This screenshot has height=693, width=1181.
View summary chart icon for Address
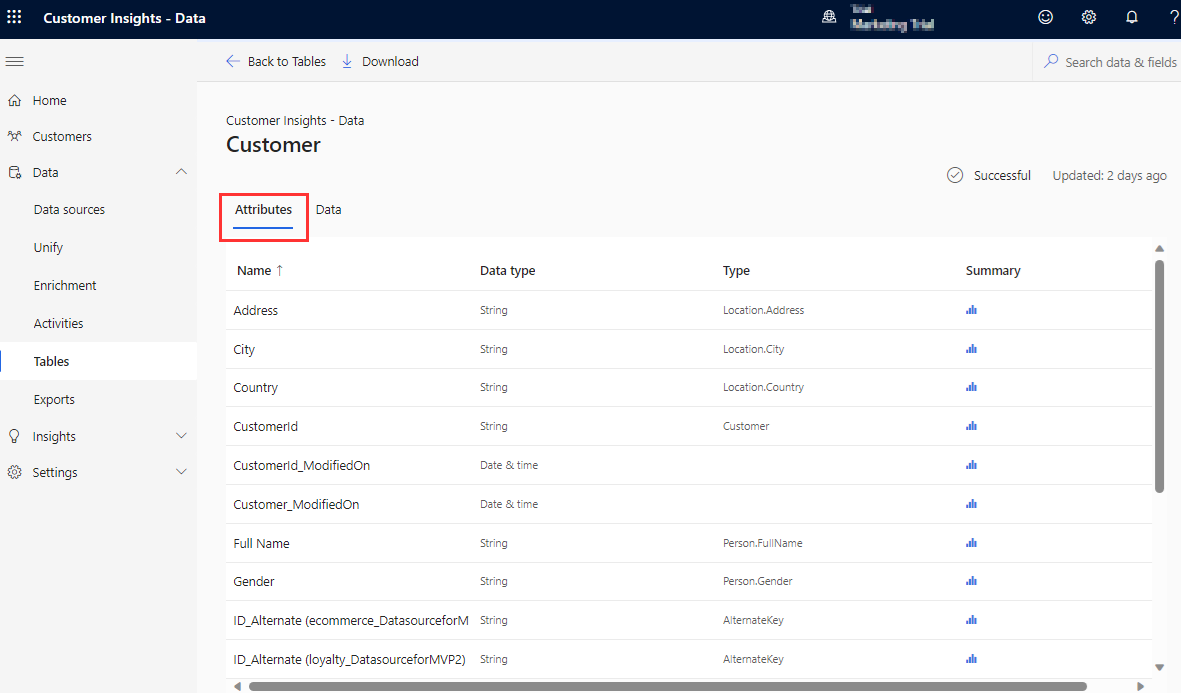pos(971,310)
